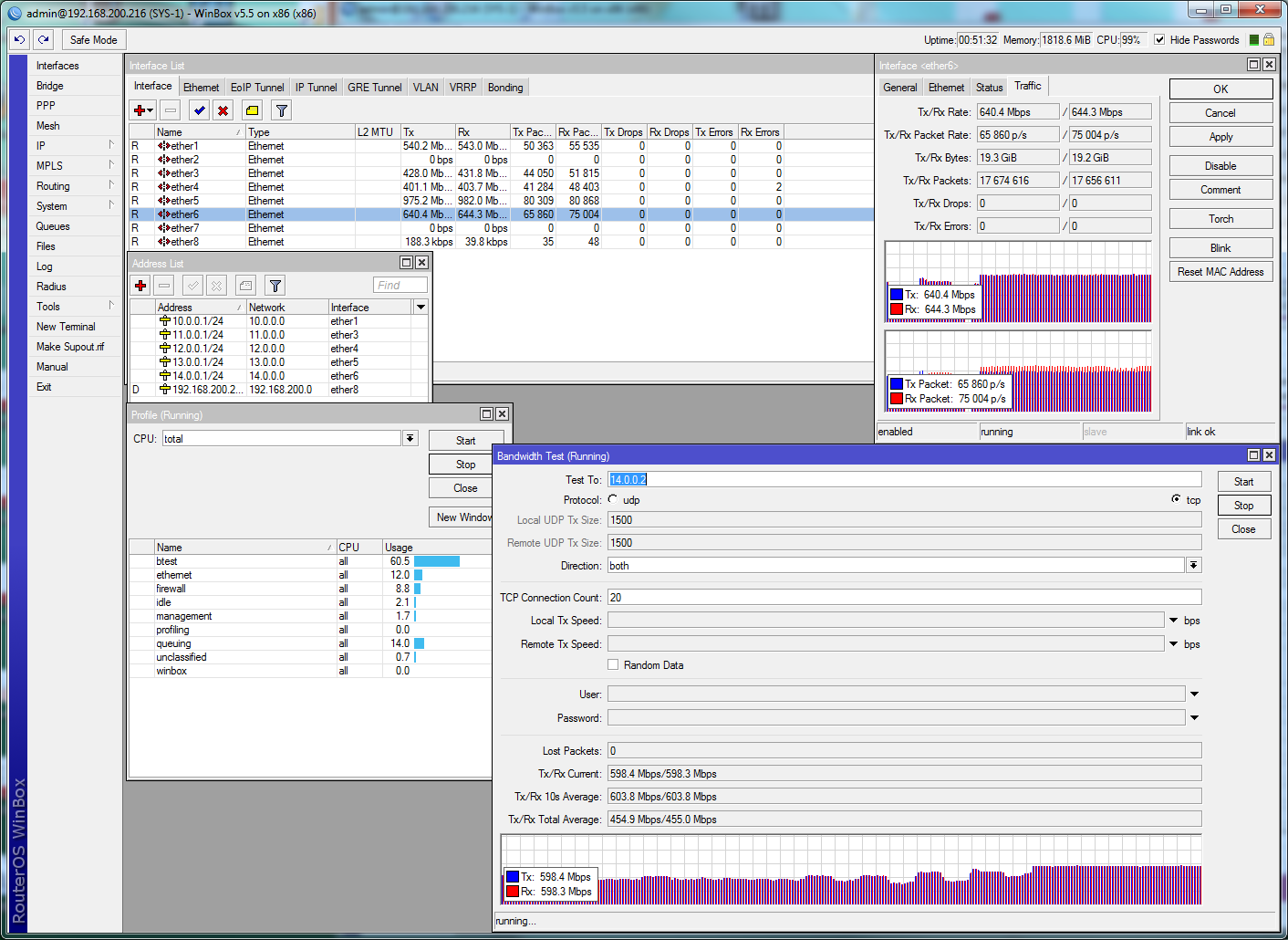Click the Undo arrow icon
The width and height of the screenshot is (1288, 940).
coord(18,39)
